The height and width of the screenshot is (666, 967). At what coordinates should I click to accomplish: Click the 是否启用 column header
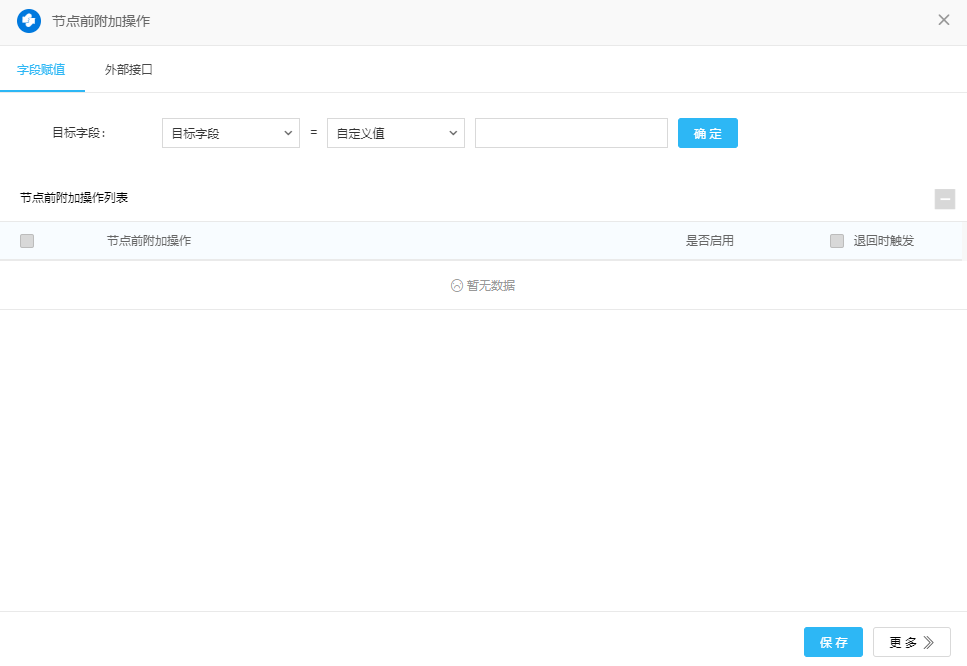(710, 241)
